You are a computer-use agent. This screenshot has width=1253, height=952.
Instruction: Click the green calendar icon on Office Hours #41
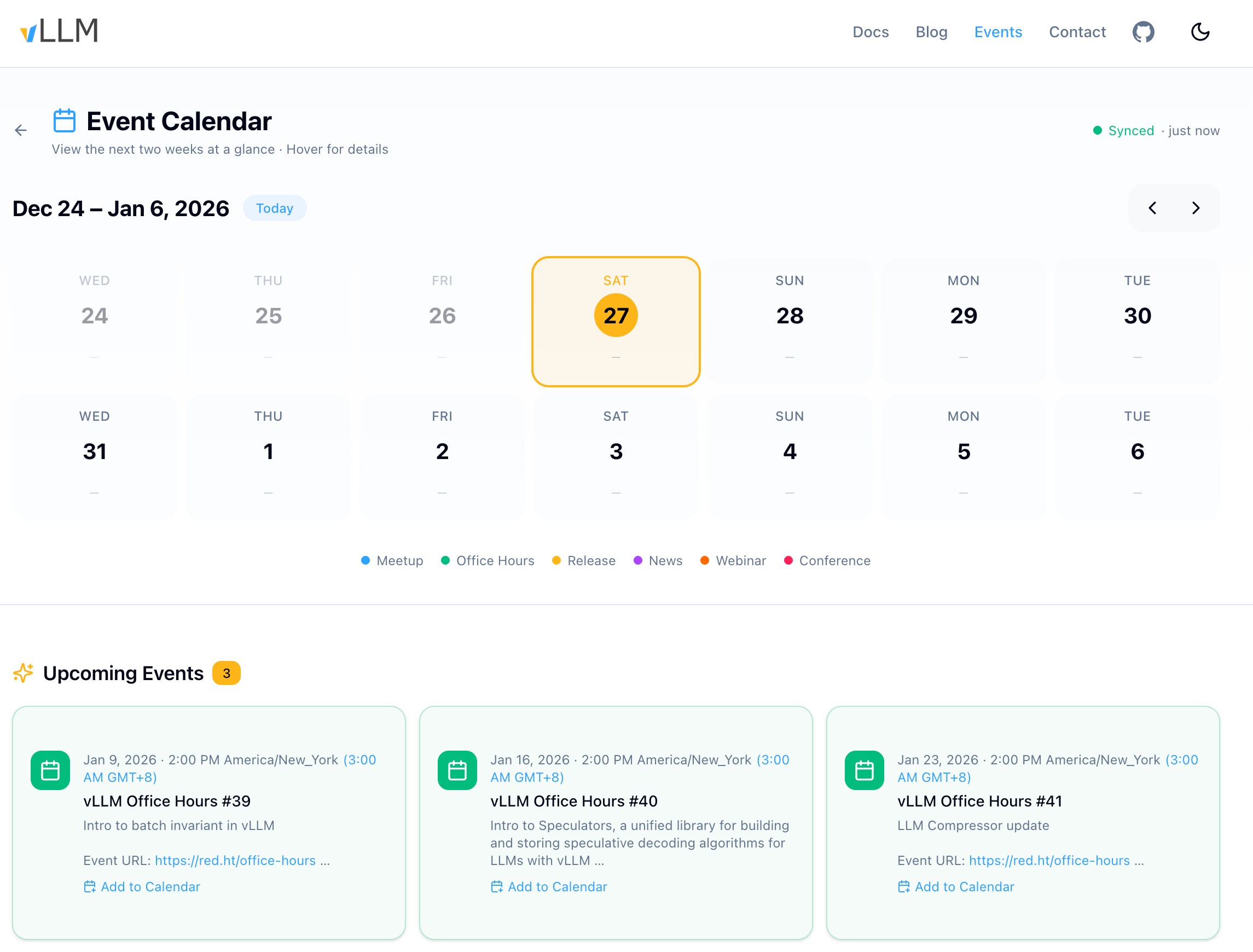pos(864,770)
